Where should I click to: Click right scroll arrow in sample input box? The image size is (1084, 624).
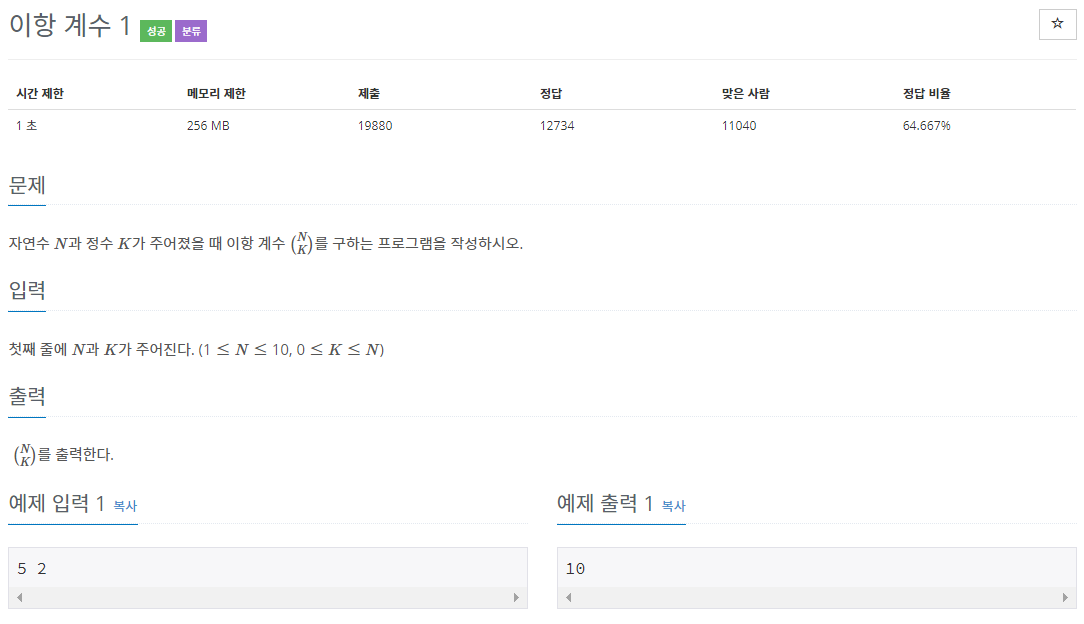(516, 597)
